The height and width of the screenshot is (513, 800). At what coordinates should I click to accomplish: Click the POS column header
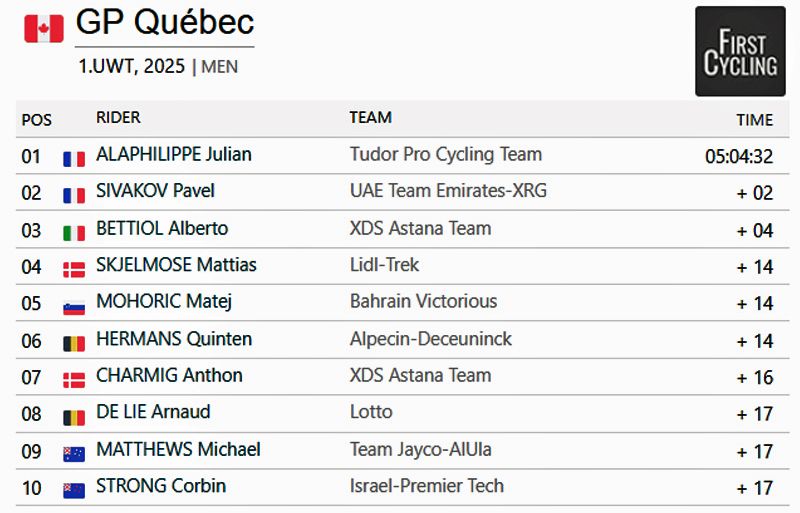[x=37, y=120]
